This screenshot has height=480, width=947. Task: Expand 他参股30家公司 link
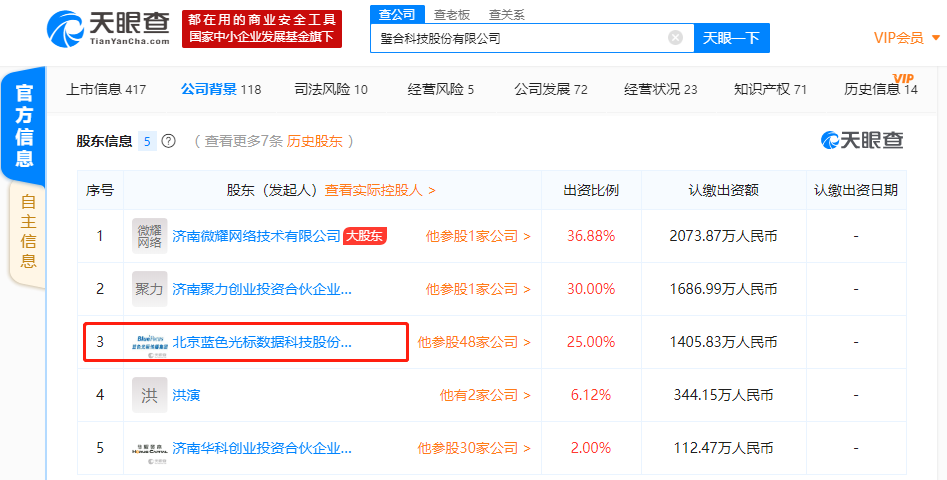tap(474, 449)
